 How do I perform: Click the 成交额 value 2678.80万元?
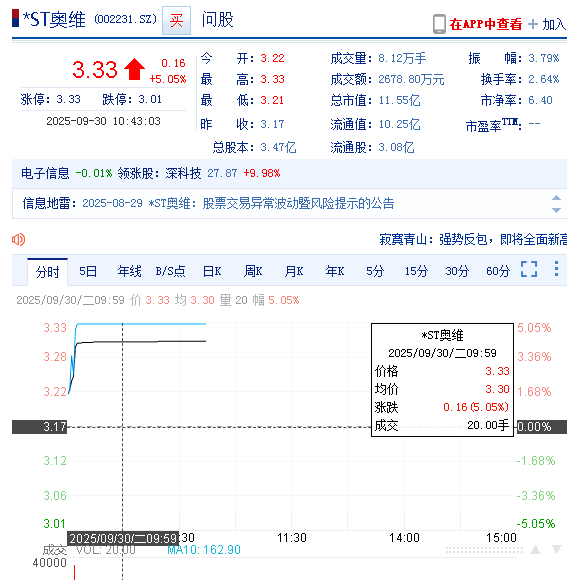coord(411,79)
